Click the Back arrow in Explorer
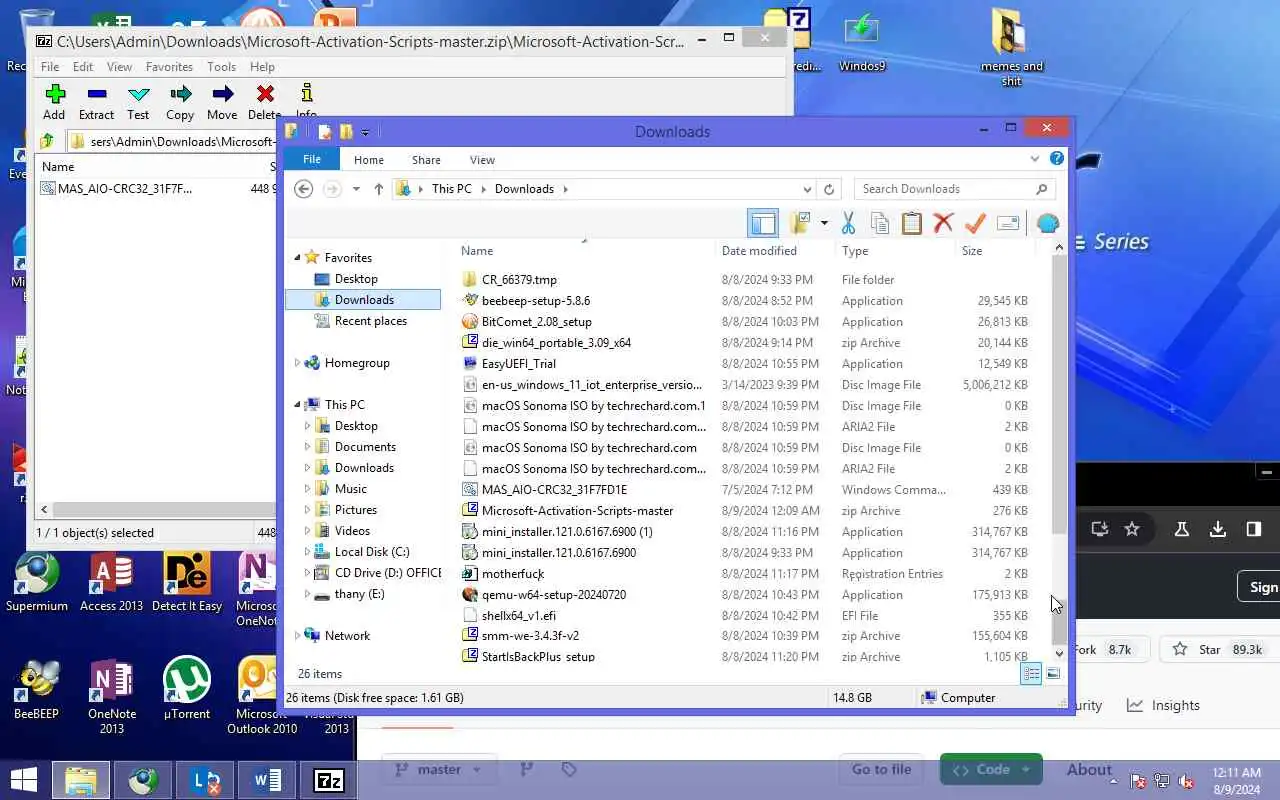 pyautogui.click(x=304, y=189)
